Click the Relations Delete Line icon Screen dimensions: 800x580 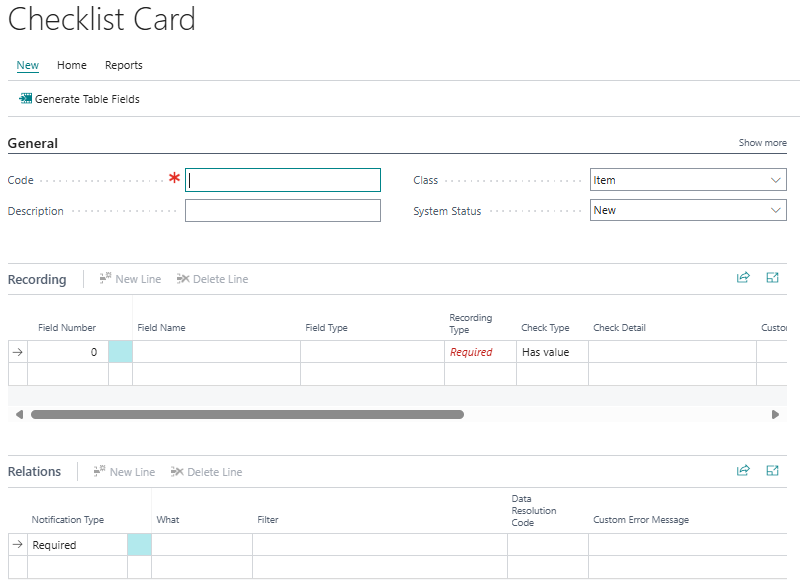point(177,471)
